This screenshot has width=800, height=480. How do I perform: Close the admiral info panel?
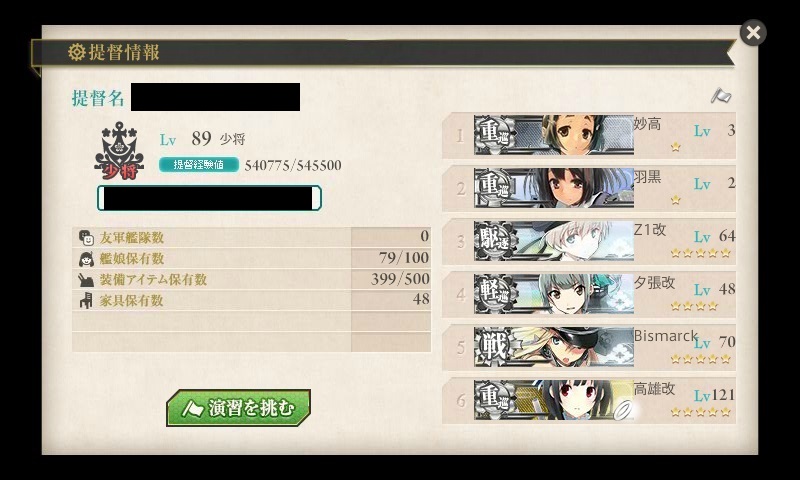(753, 33)
